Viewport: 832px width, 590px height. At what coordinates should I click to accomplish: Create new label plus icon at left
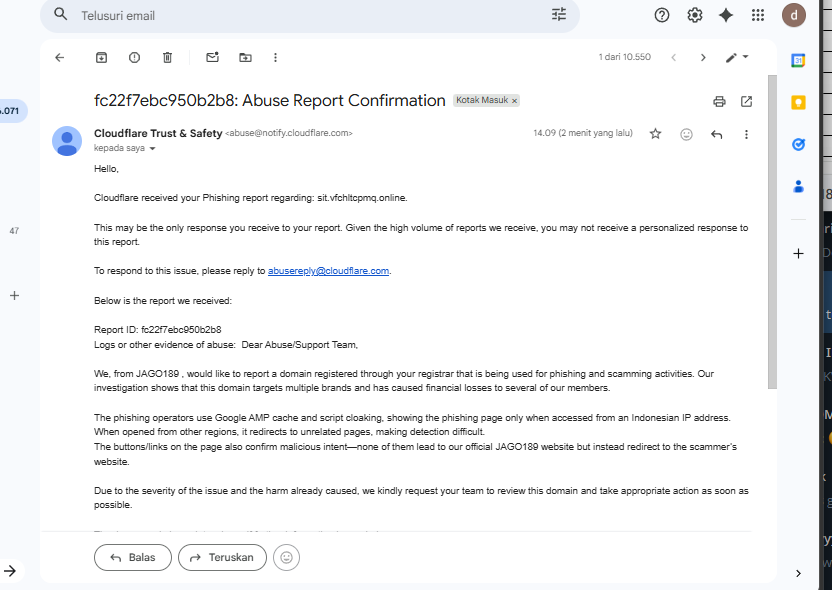14,296
